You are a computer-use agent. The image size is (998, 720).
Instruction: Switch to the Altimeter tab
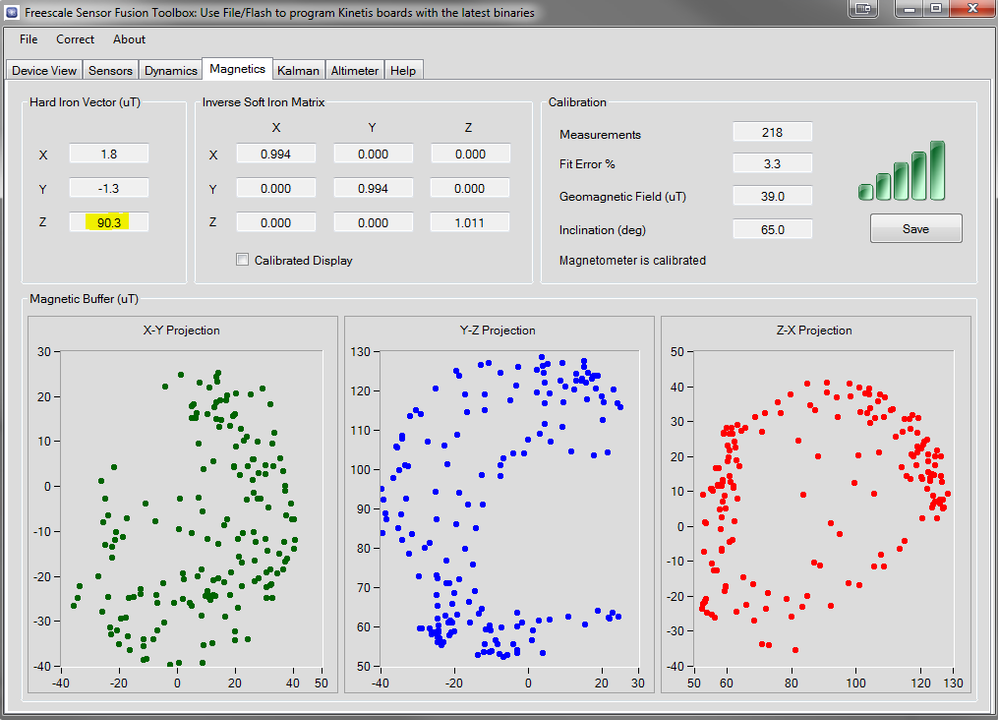(x=355, y=71)
